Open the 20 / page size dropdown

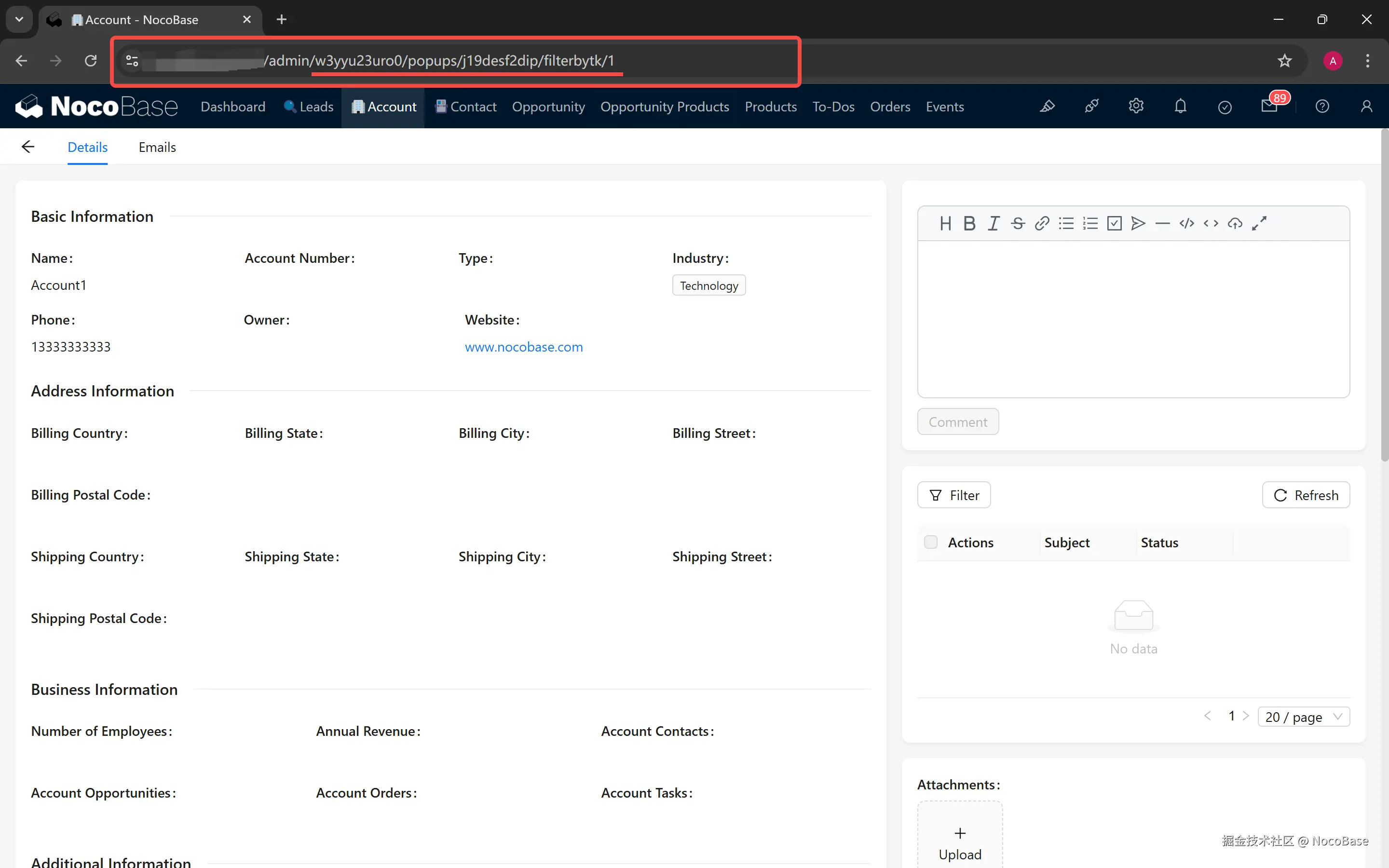(x=1303, y=717)
